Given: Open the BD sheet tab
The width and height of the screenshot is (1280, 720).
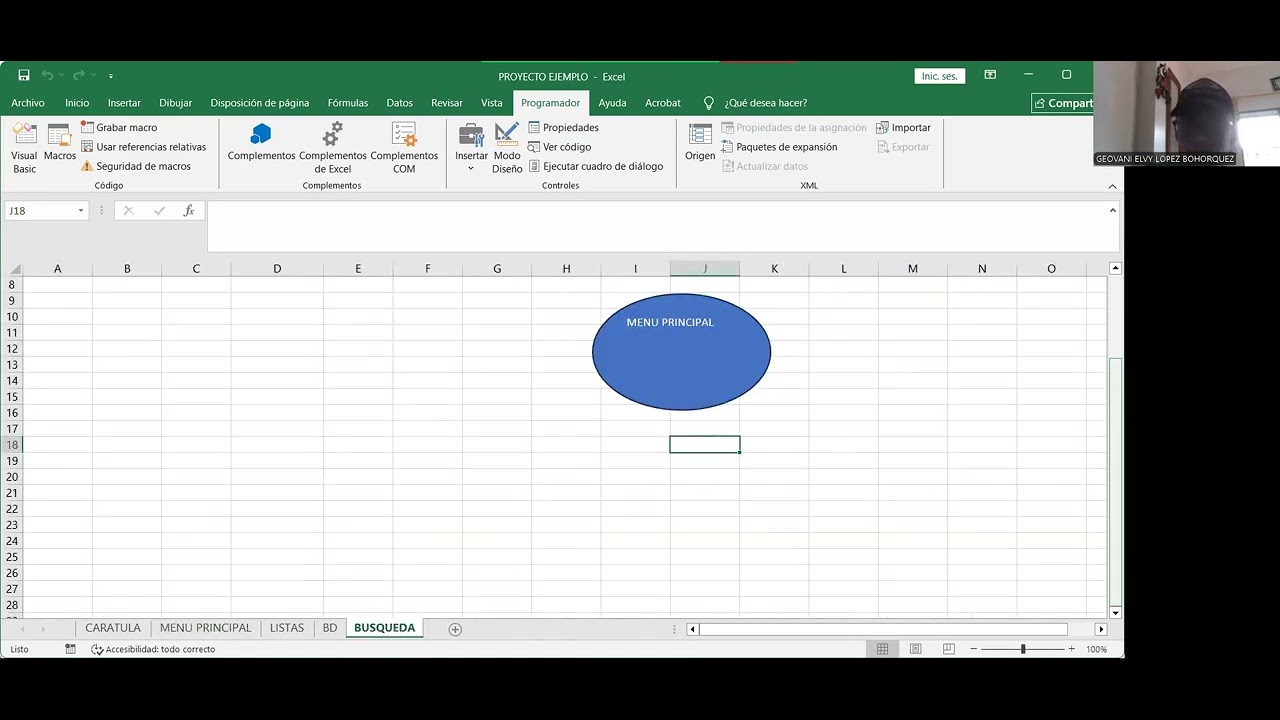Looking at the screenshot, I should 330,628.
